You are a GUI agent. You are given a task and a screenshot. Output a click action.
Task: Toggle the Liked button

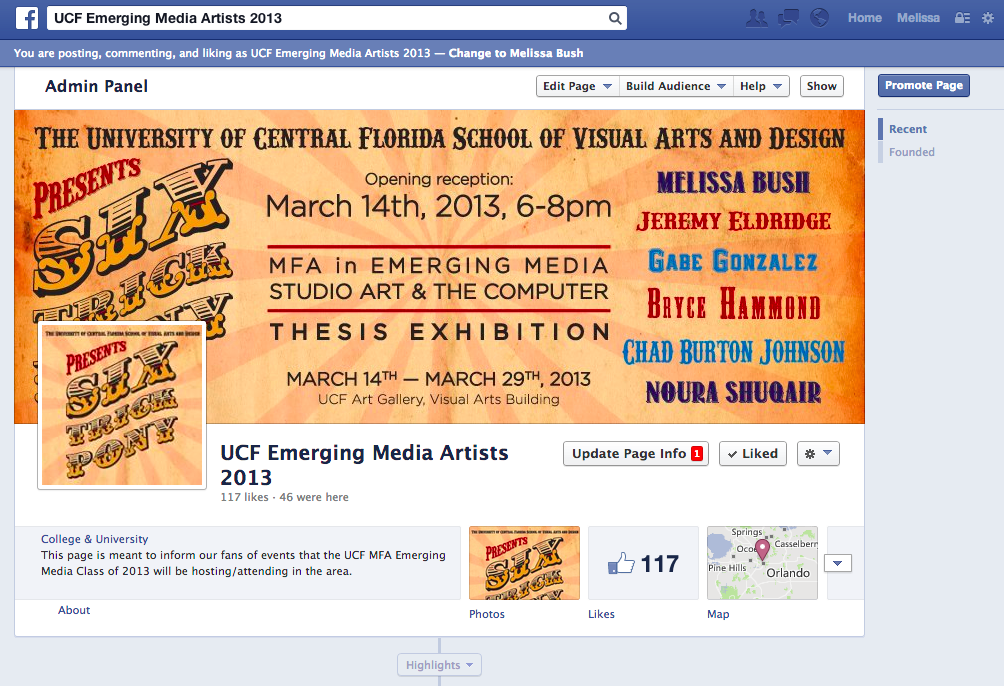coord(752,453)
